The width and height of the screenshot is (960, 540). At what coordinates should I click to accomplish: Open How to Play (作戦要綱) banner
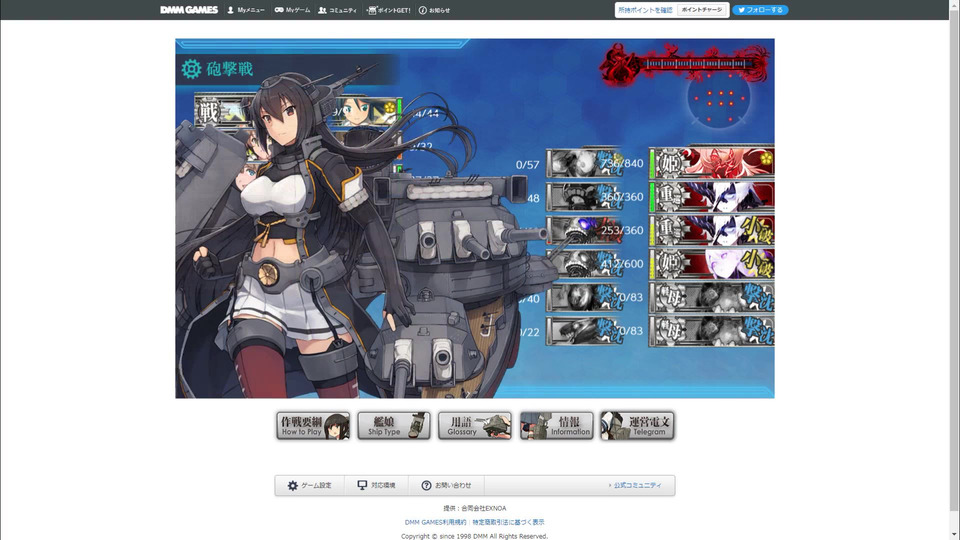[313, 426]
